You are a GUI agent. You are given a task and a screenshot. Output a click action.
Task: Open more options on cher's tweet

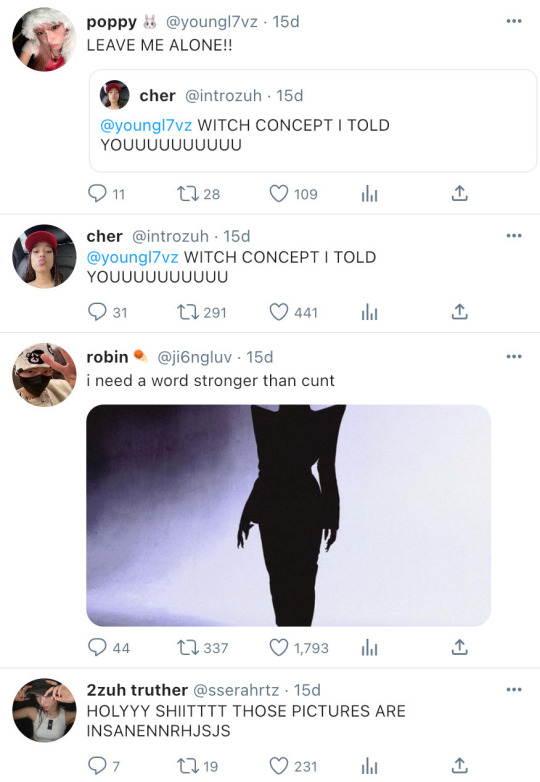[514, 235]
